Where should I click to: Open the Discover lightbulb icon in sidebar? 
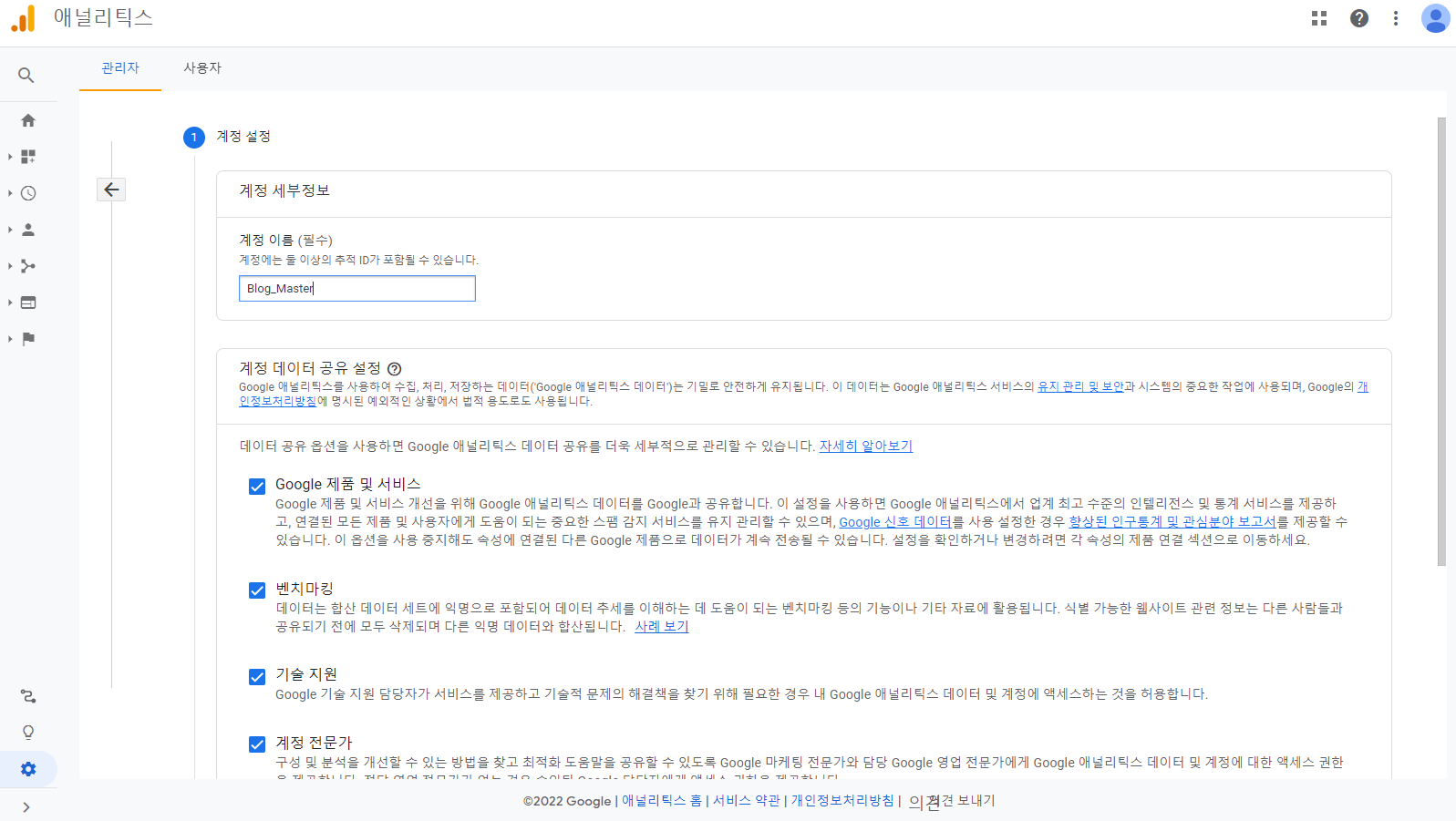click(x=28, y=733)
